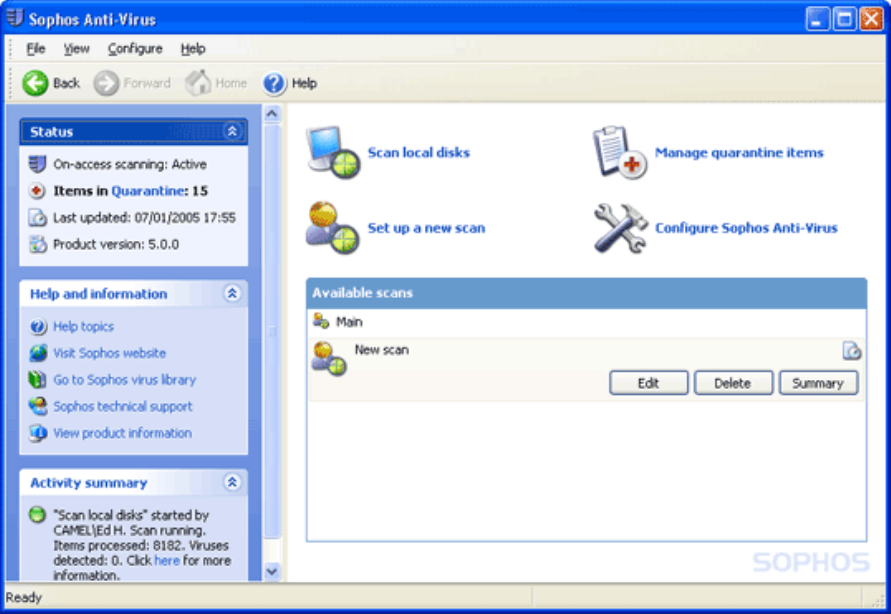The image size is (891, 614).
Task: Click the small icon next to Main group
Action: click(321, 321)
